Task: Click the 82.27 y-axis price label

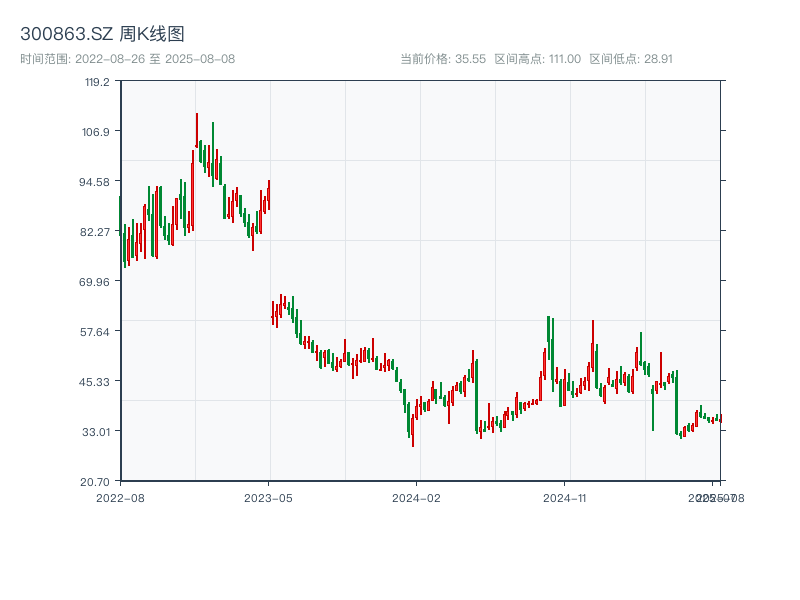Action: click(95, 232)
